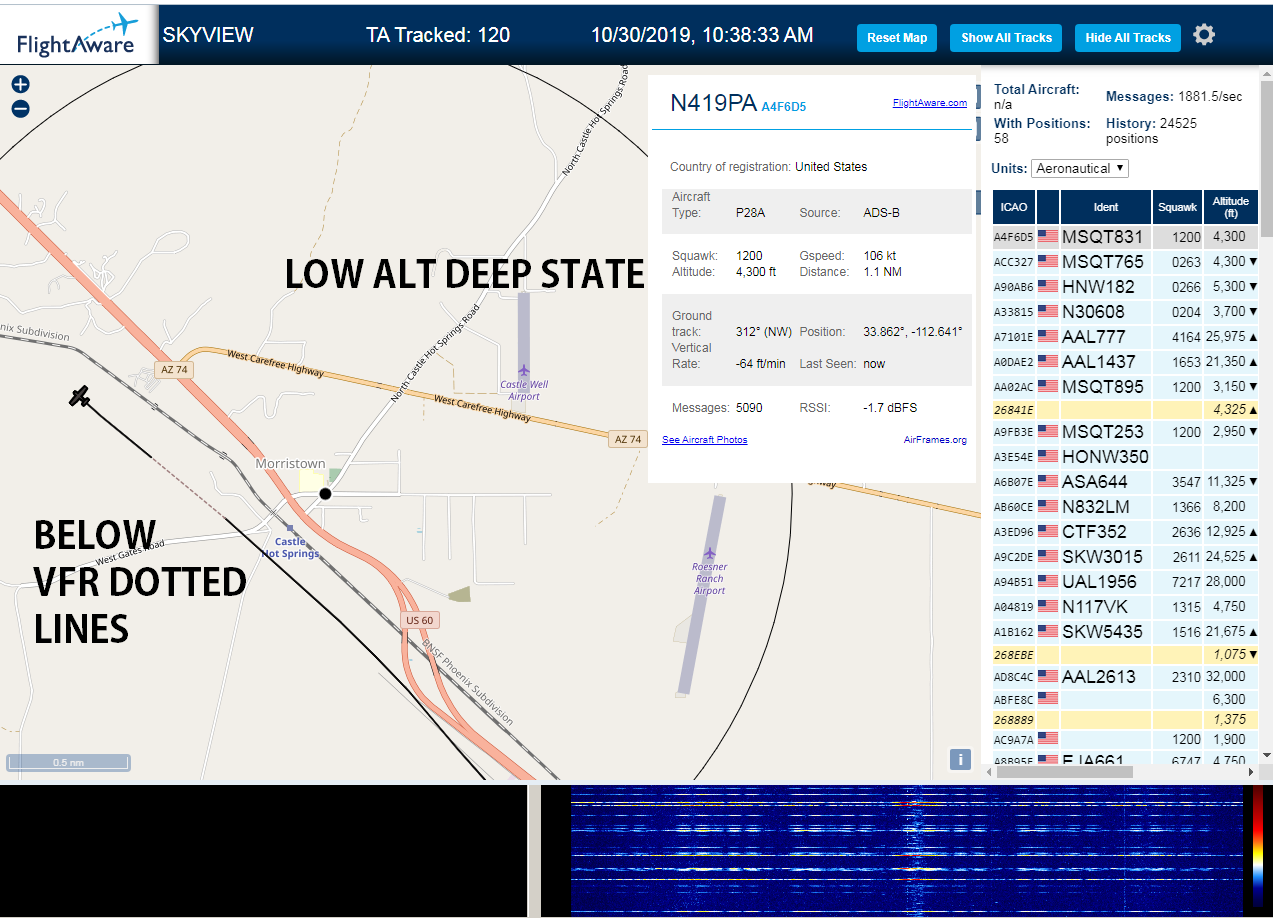1273x919 pixels.
Task: Click the US 60 road shield
Action: point(419,620)
